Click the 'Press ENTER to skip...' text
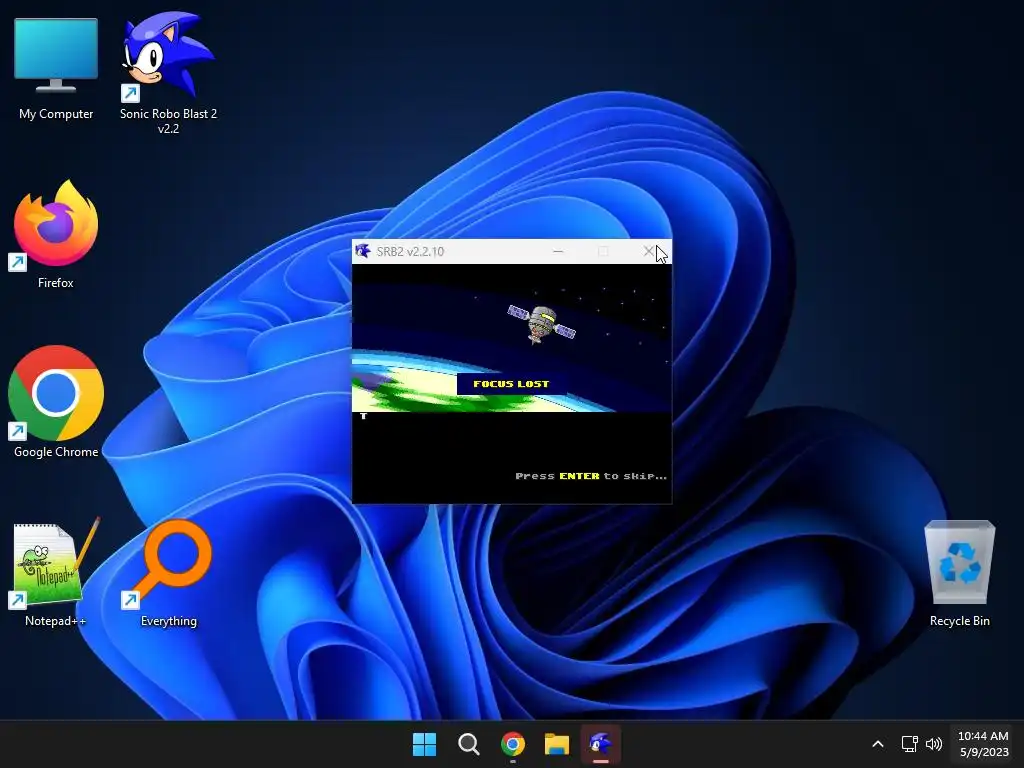 pyautogui.click(x=591, y=476)
